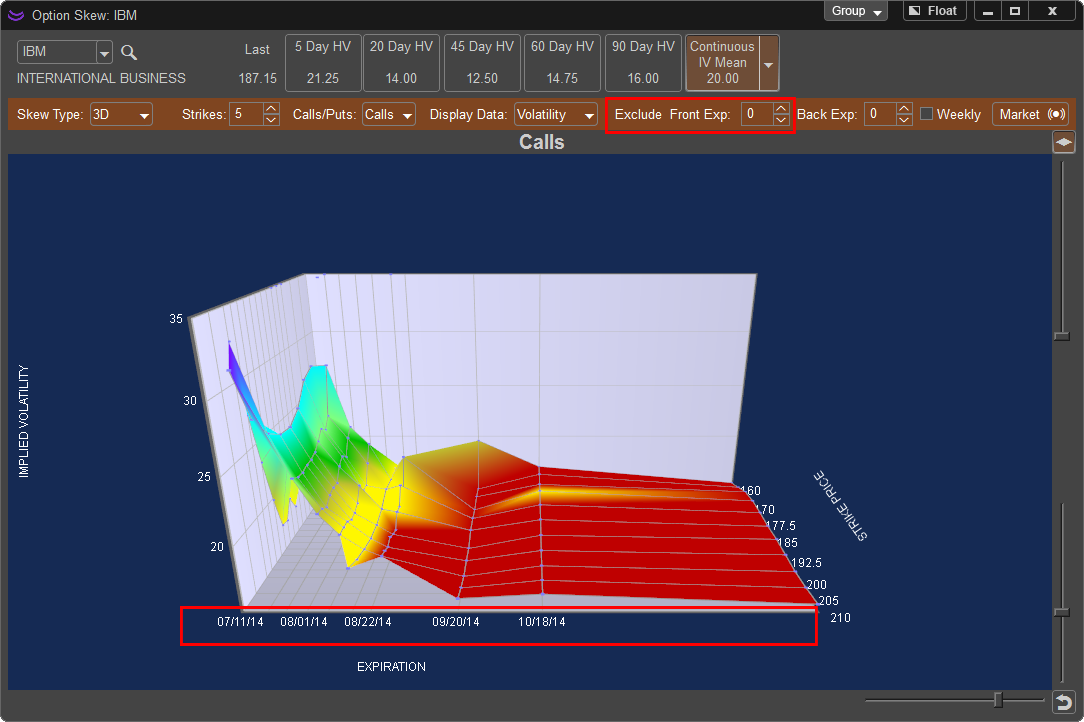Click the 210 strike price label
Viewport: 1084px width, 722px height.
click(841, 618)
